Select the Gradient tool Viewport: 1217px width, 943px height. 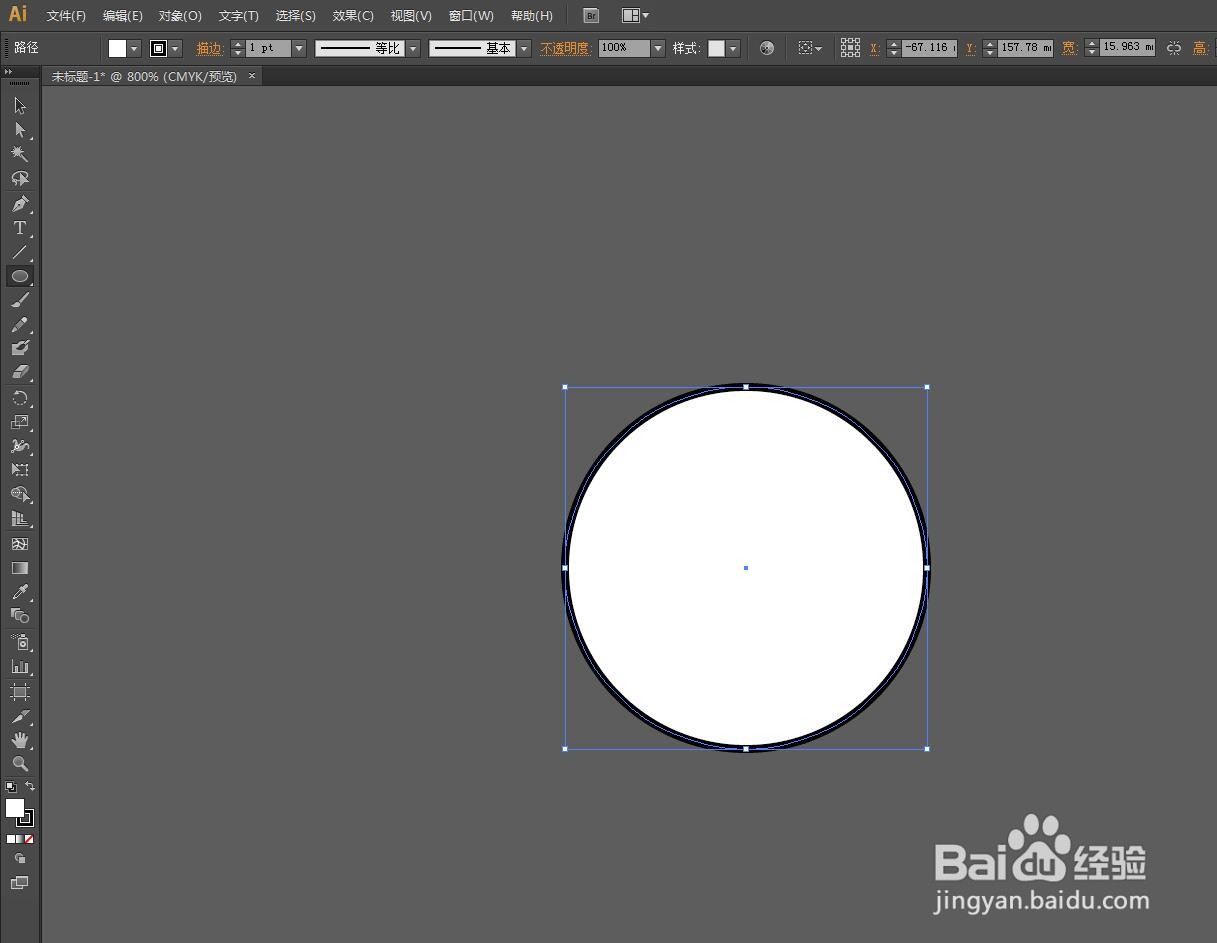click(20, 568)
